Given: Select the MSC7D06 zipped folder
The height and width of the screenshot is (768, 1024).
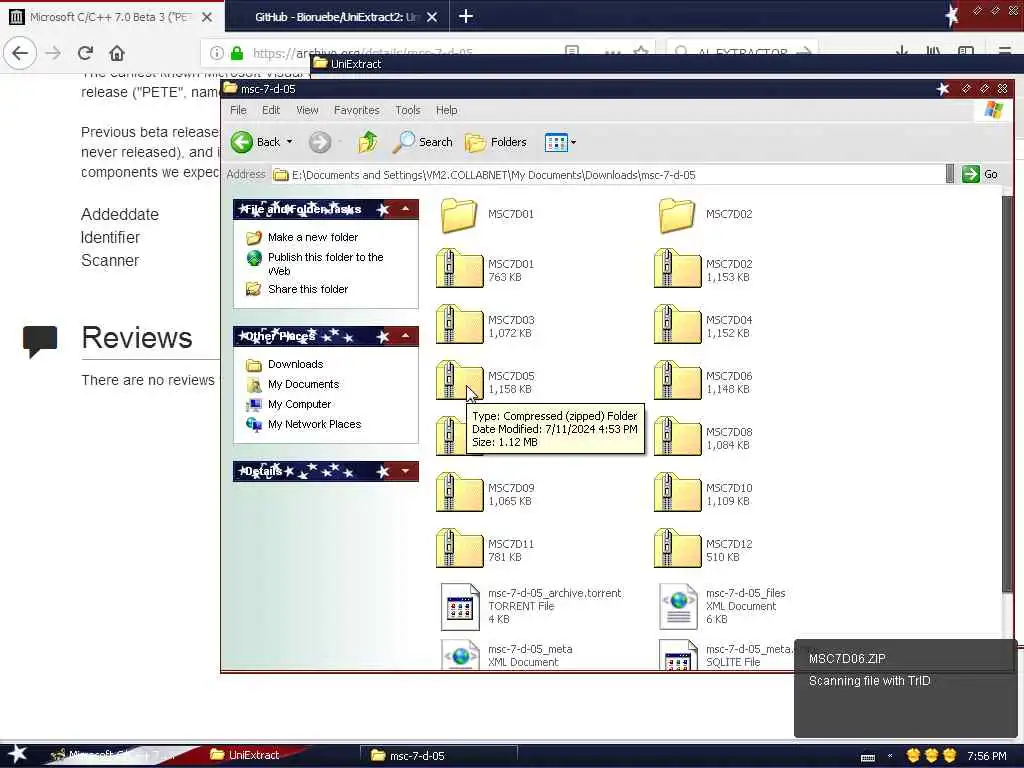Looking at the screenshot, I should (705, 382).
